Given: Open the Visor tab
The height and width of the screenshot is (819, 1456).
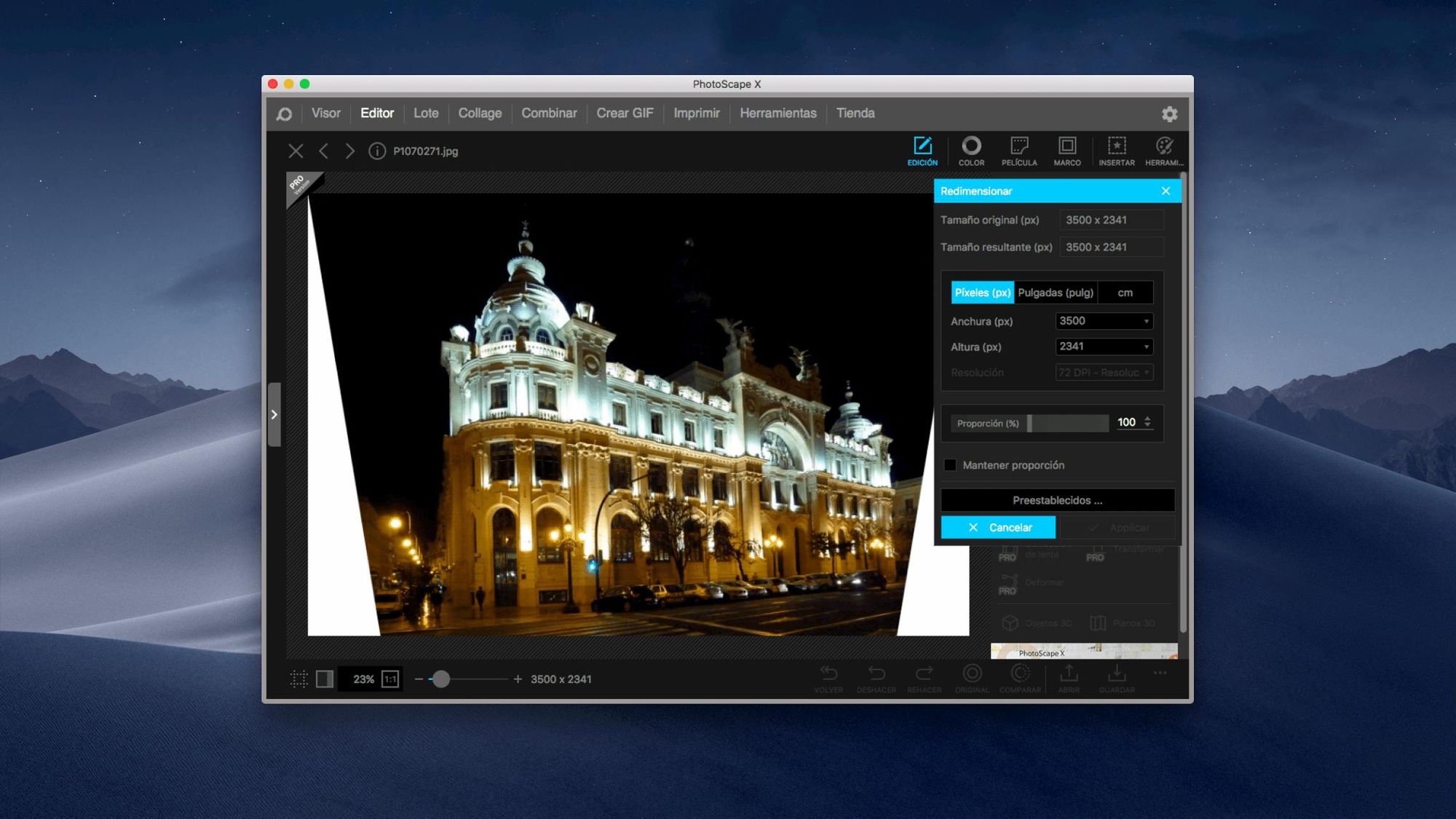Looking at the screenshot, I should click(x=325, y=114).
